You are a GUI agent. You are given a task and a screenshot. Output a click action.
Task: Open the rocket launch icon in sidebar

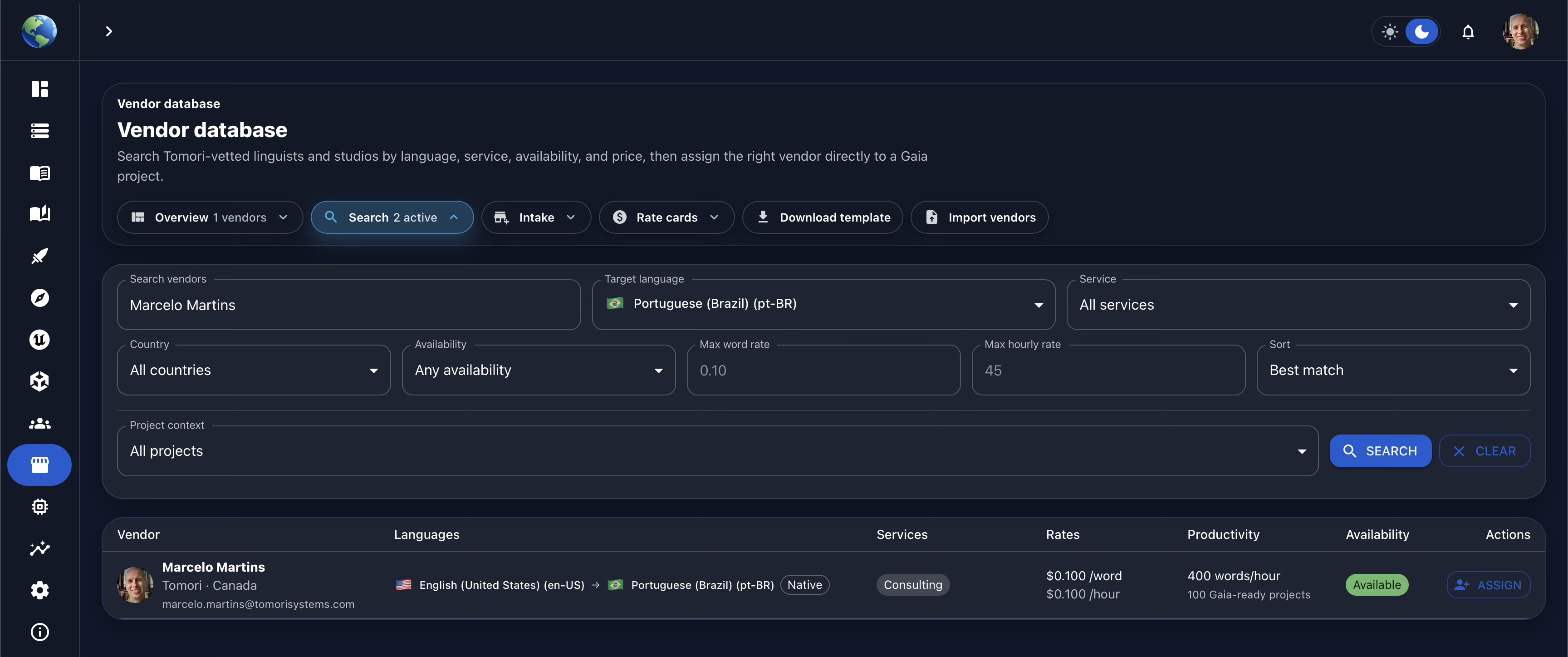point(39,256)
